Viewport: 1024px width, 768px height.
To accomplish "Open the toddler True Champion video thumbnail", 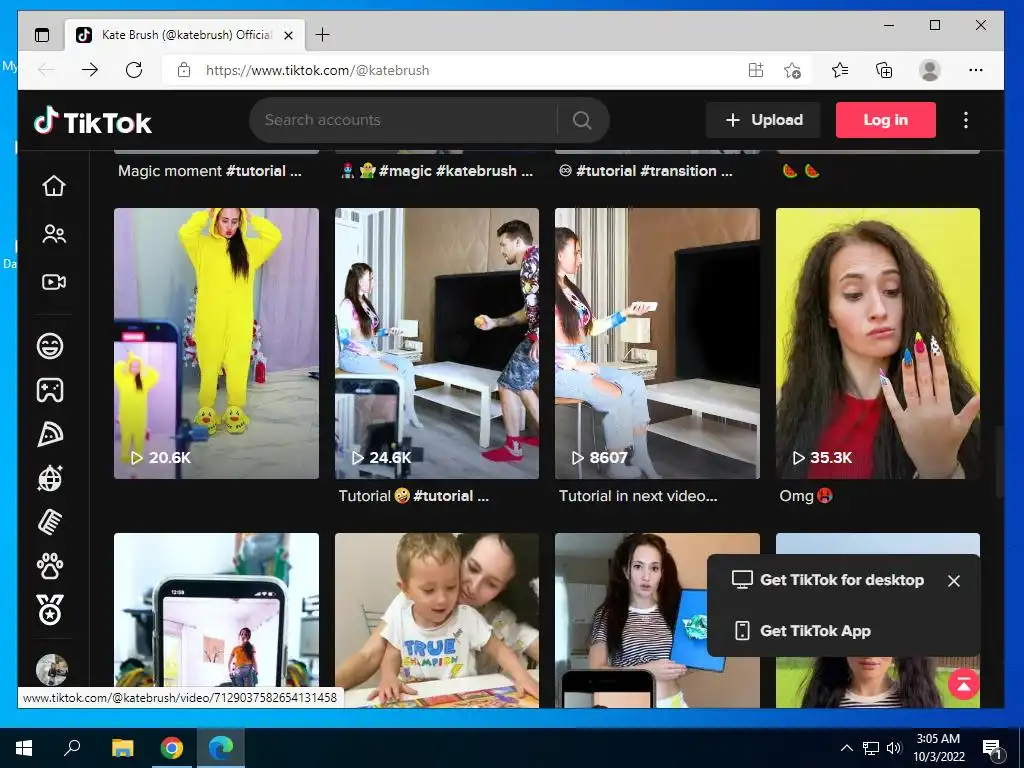I will tap(437, 620).
